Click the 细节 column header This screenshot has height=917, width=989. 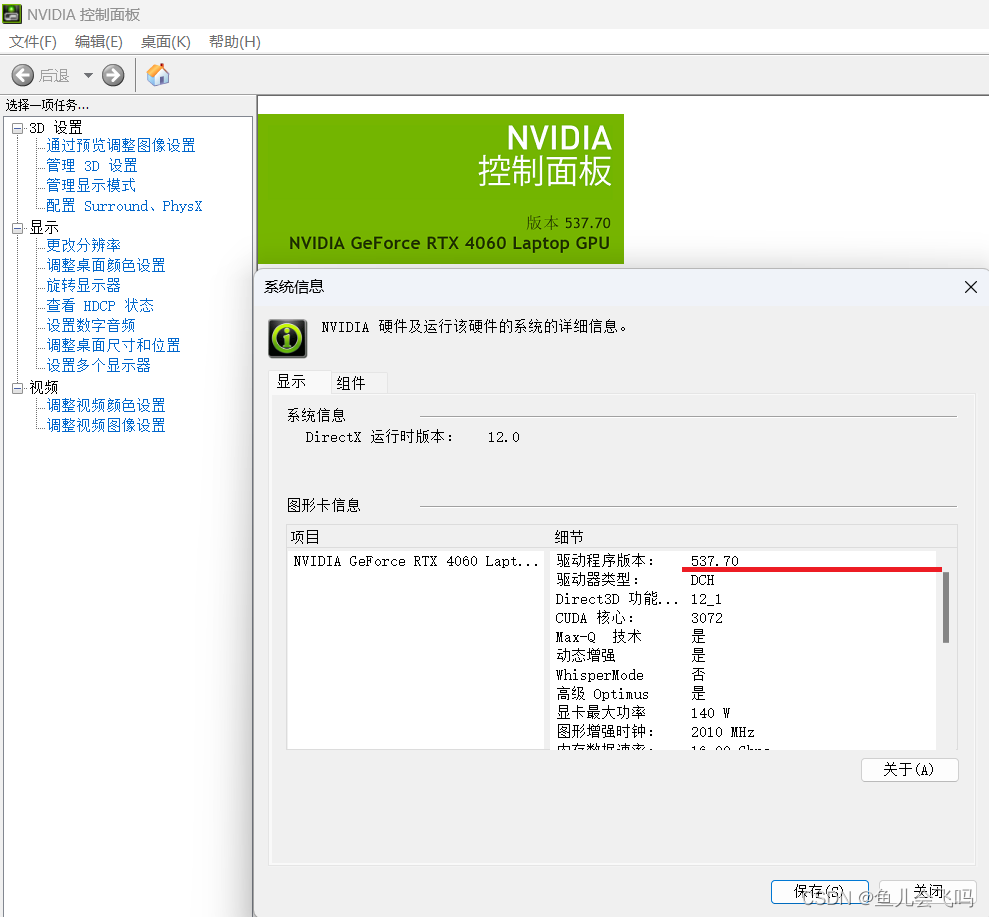coord(754,537)
